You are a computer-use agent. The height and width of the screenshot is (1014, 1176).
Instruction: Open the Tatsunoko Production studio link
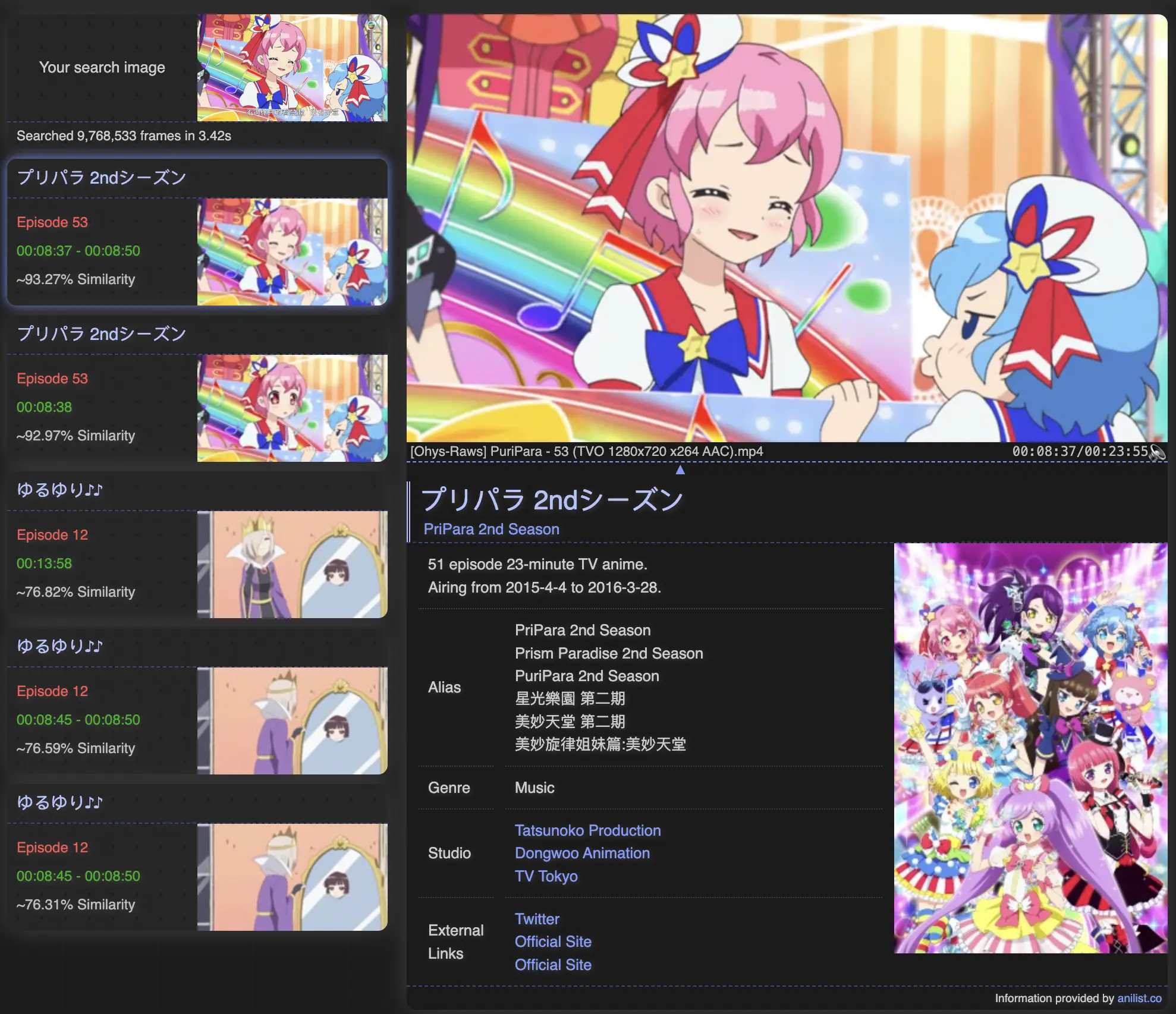pyautogui.click(x=587, y=830)
